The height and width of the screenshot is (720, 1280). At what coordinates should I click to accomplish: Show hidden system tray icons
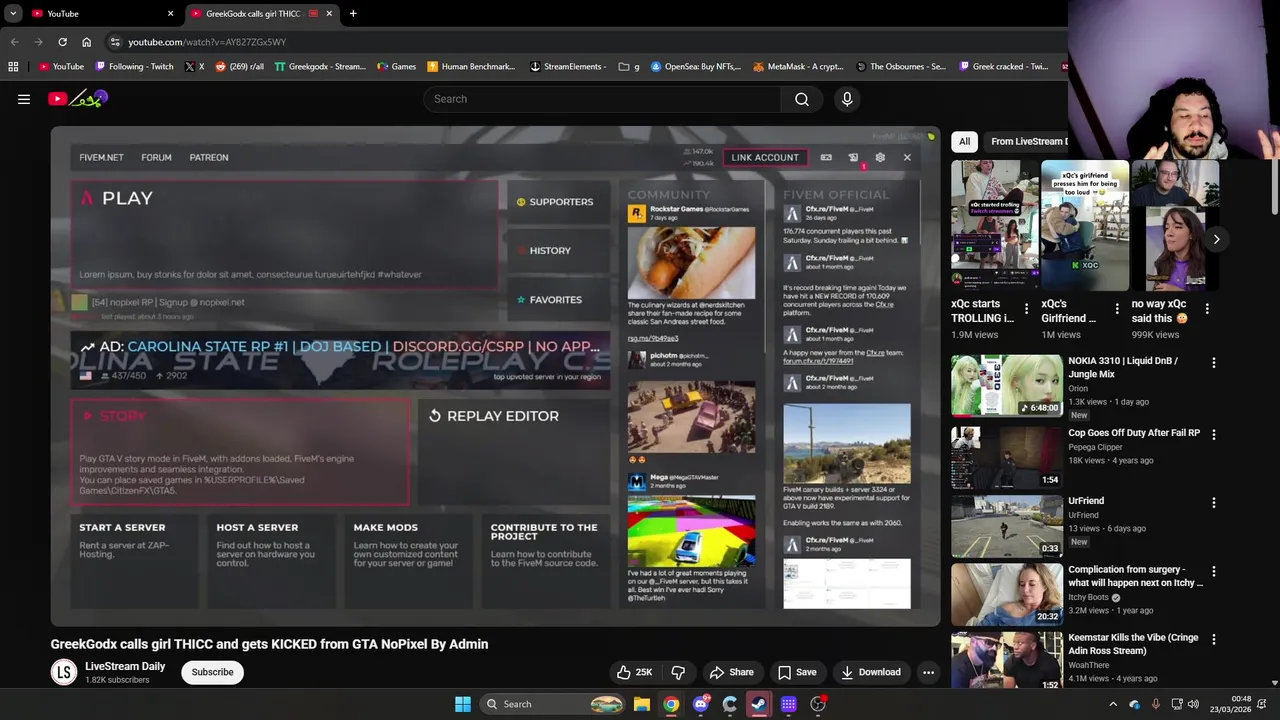(x=1113, y=704)
